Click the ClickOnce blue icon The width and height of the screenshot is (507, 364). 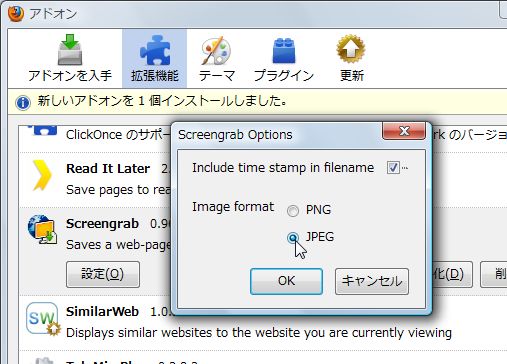pyautogui.click(x=44, y=130)
